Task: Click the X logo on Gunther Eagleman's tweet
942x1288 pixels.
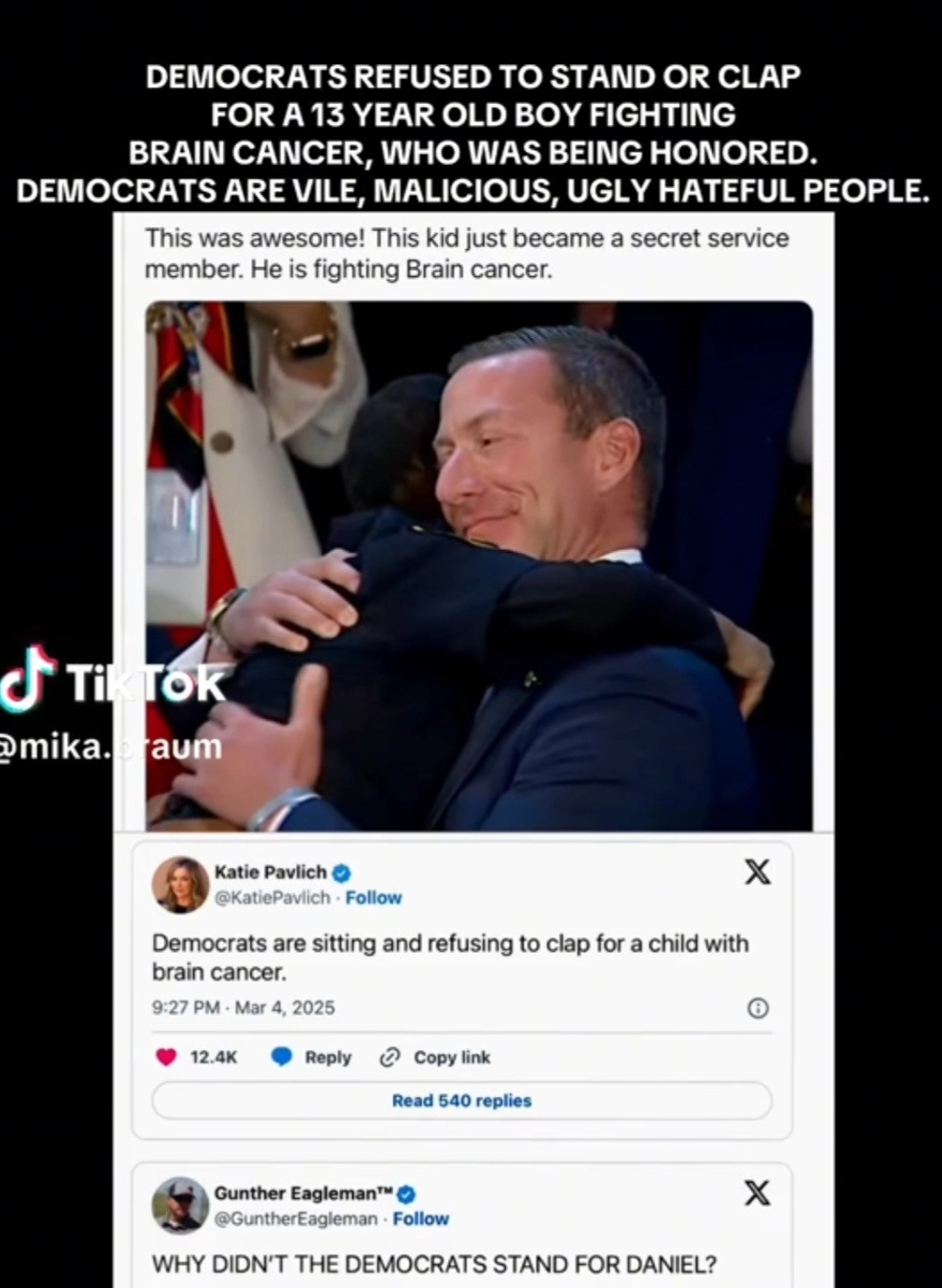Action: click(757, 1193)
